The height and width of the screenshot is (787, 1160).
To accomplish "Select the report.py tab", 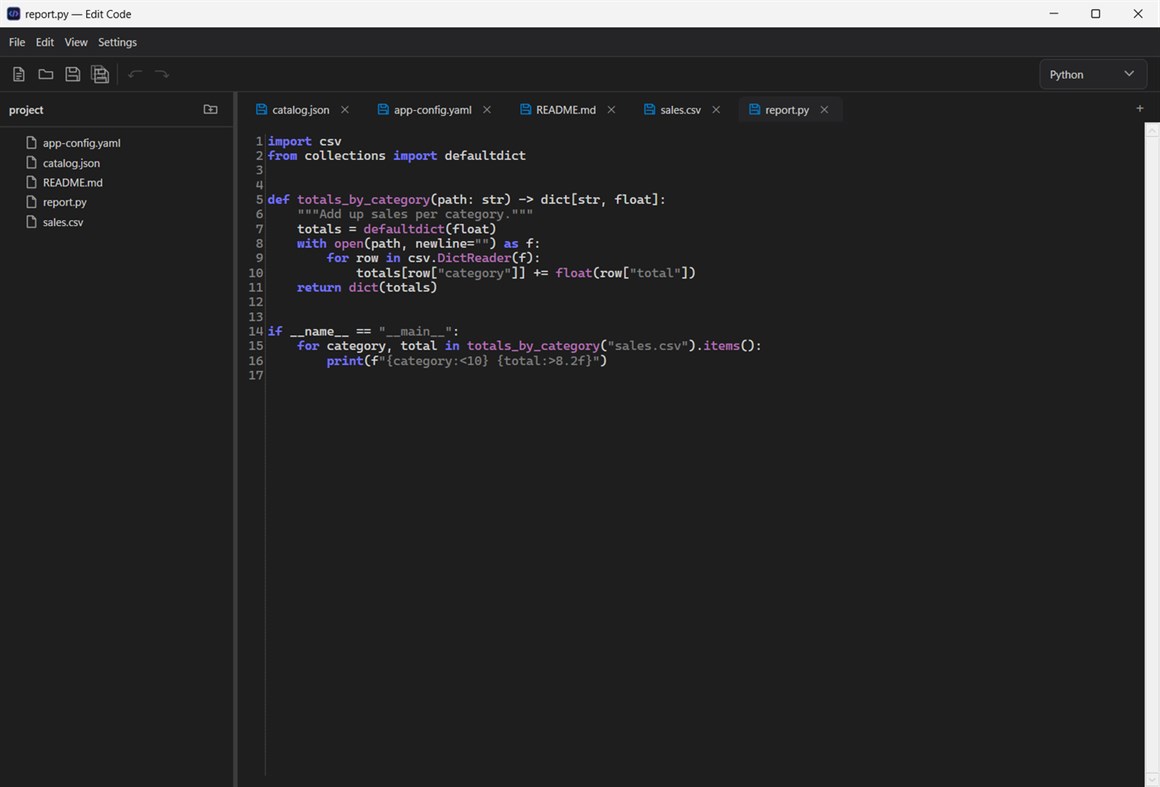I will click(787, 109).
